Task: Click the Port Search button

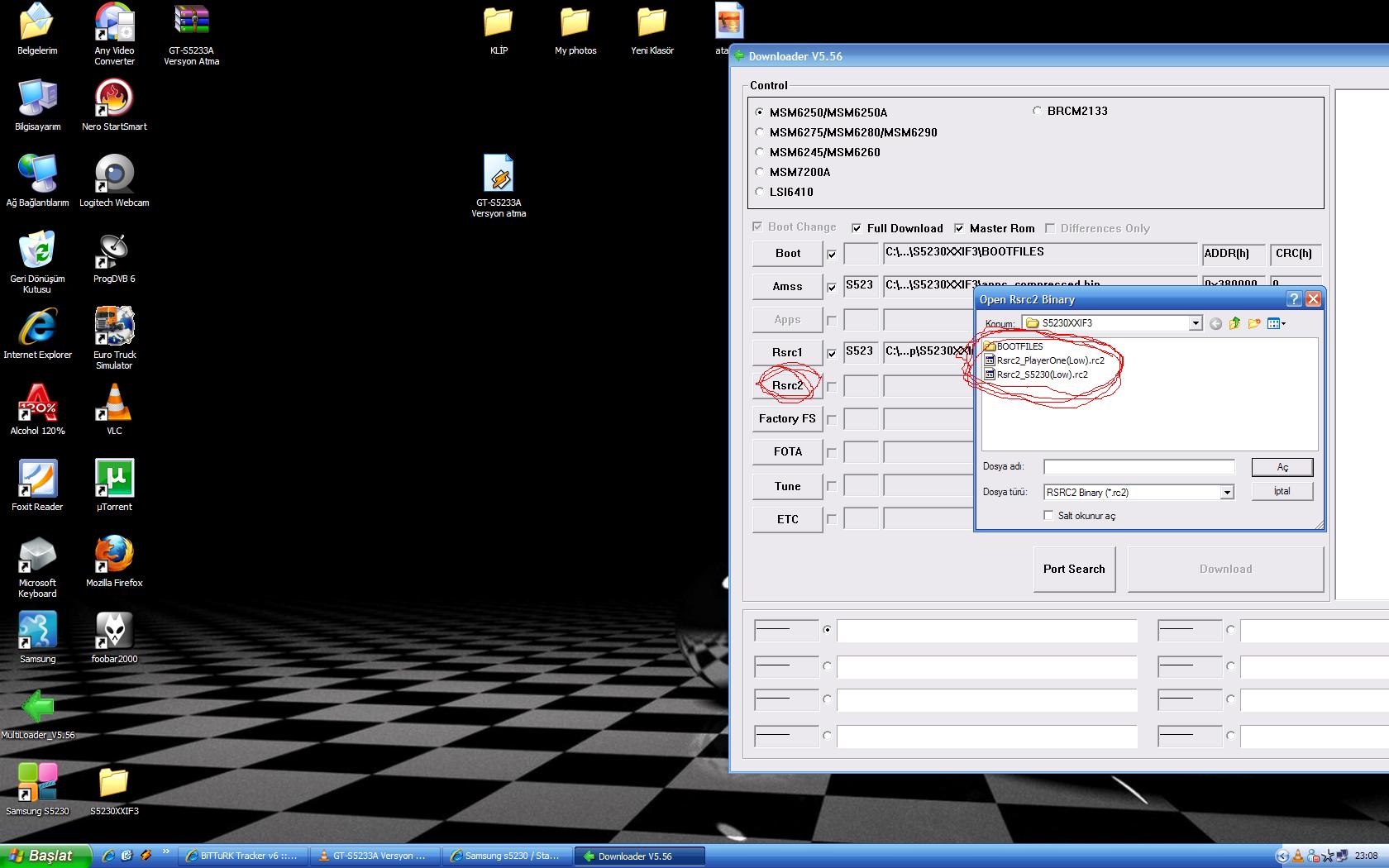Action: [x=1074, y=570]
